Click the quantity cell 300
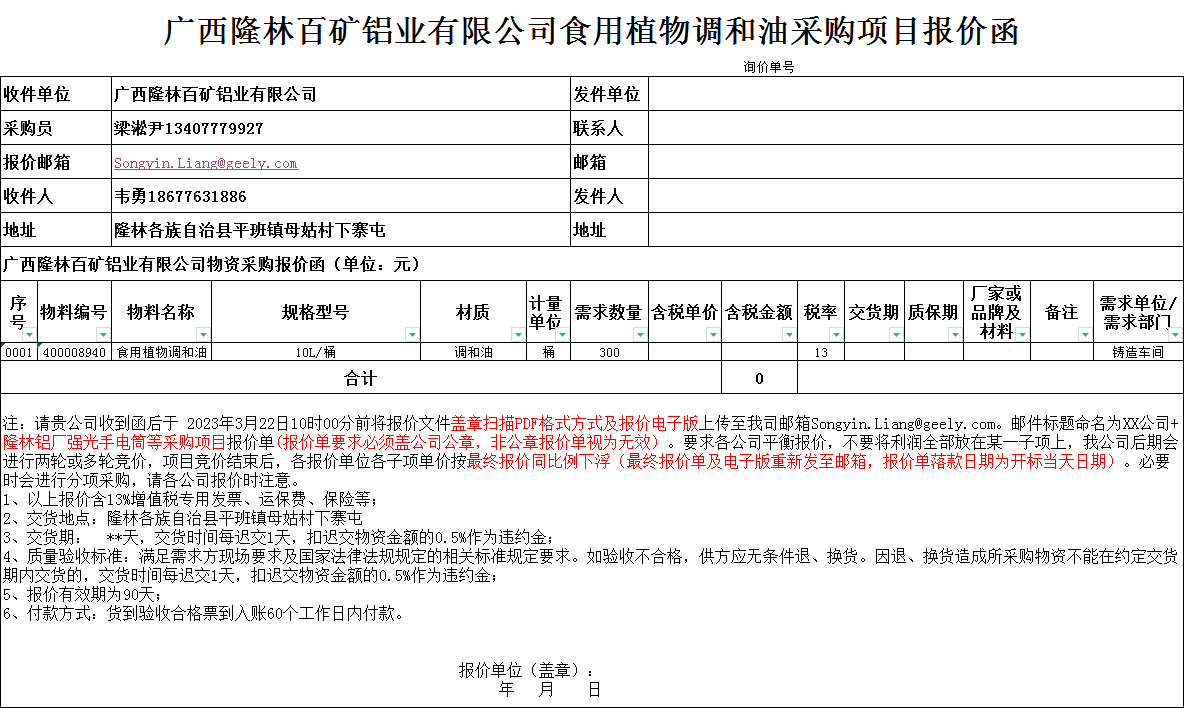 coord(609,352)
